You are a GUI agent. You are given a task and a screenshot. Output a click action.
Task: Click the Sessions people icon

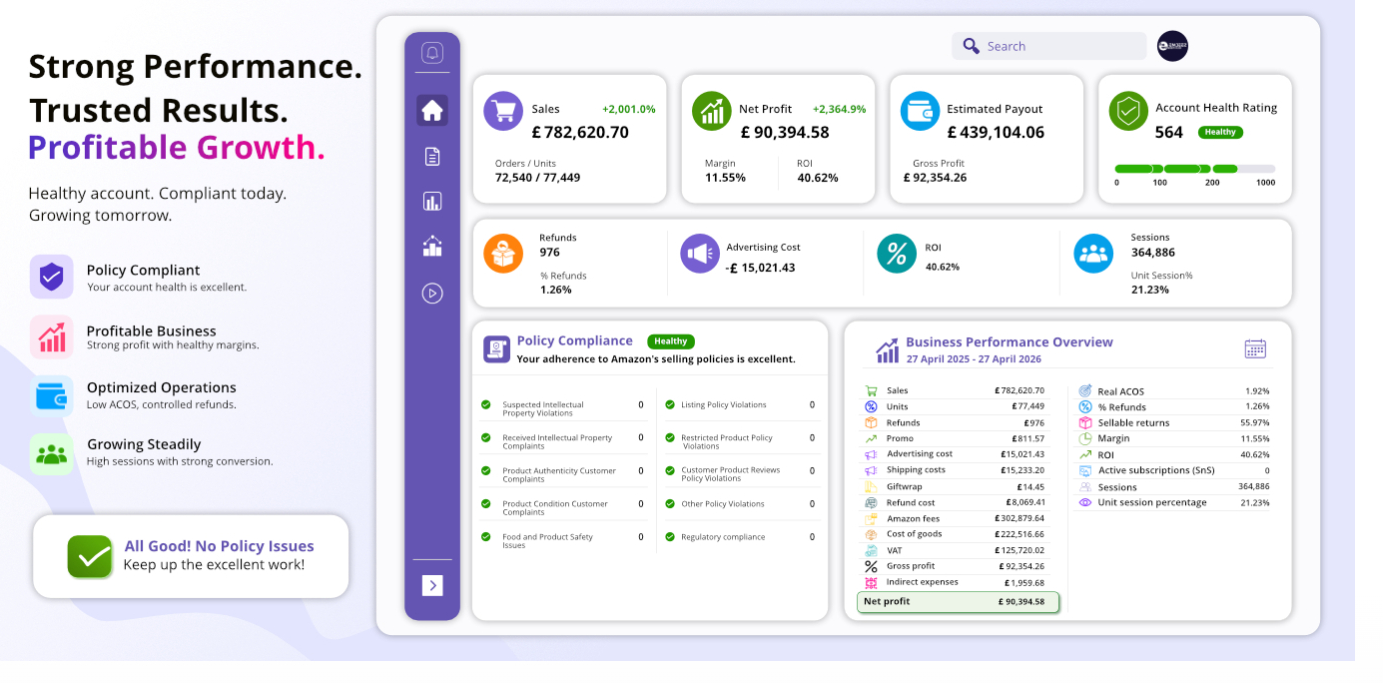click(1094, 253)
